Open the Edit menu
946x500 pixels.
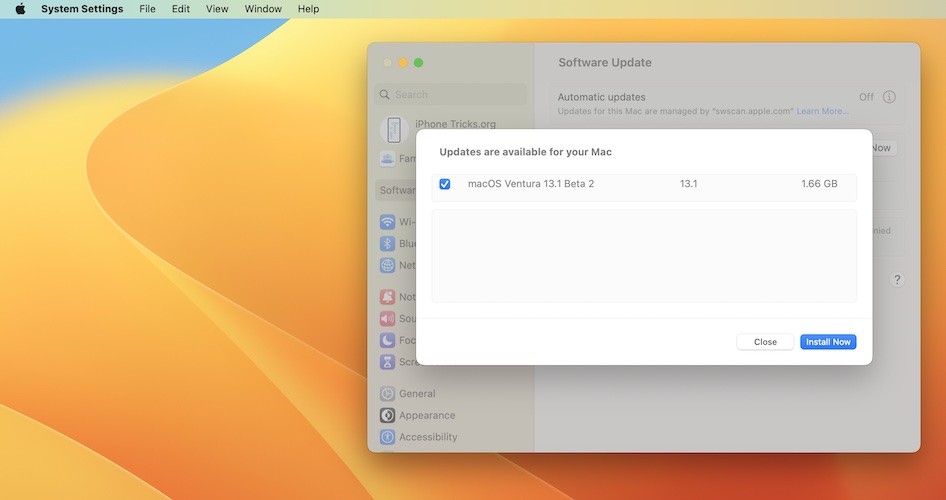(x=180, y=9)
